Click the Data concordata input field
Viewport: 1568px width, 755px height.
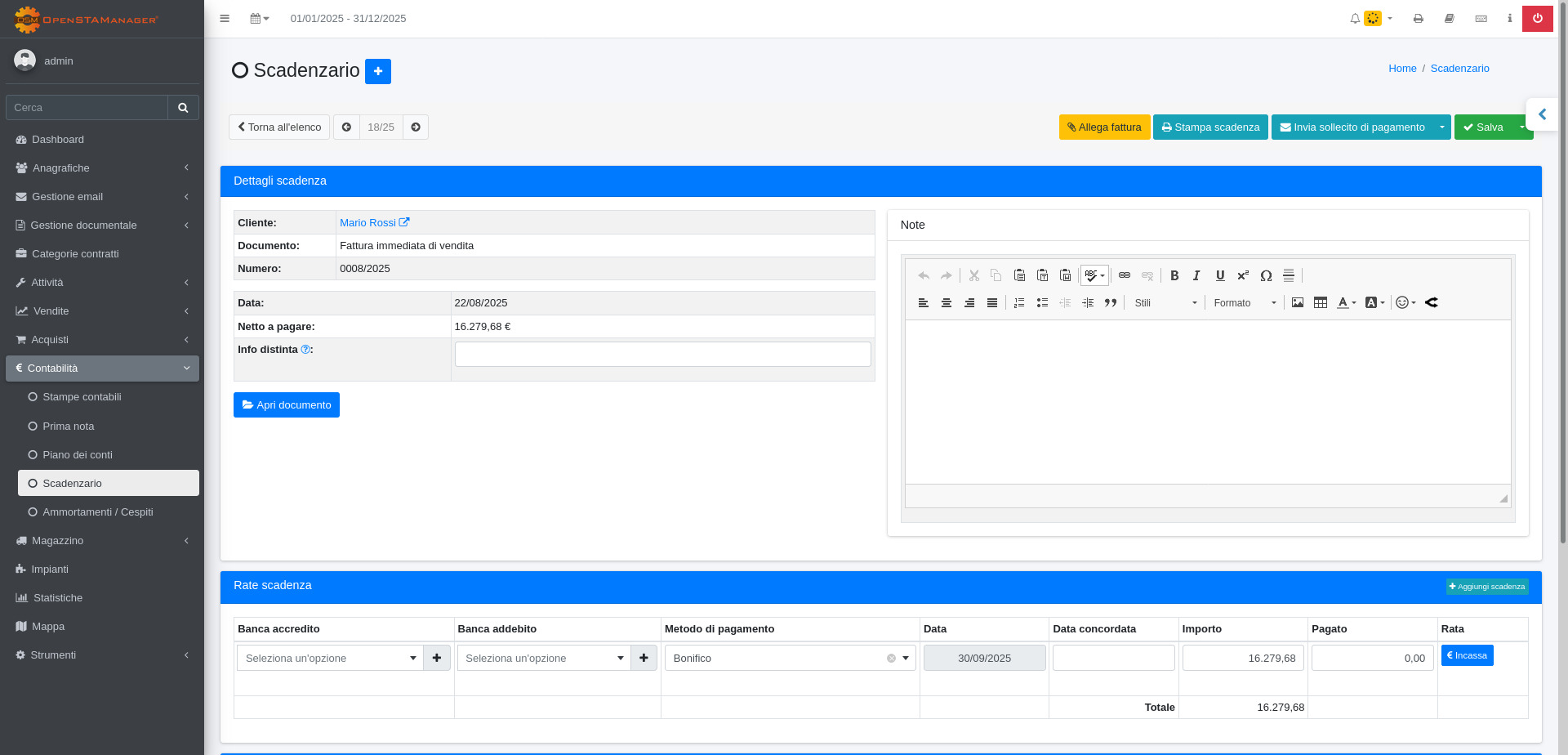(x=1114, y=658)
